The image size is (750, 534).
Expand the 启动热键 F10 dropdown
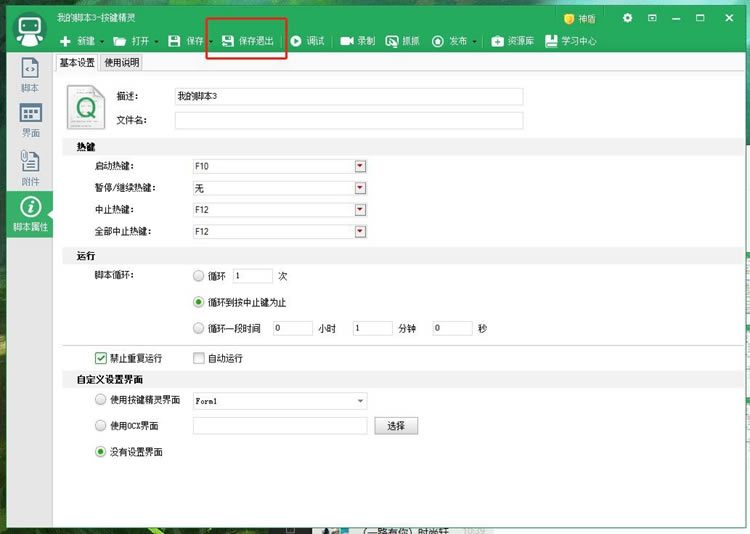tap(360, 166)
